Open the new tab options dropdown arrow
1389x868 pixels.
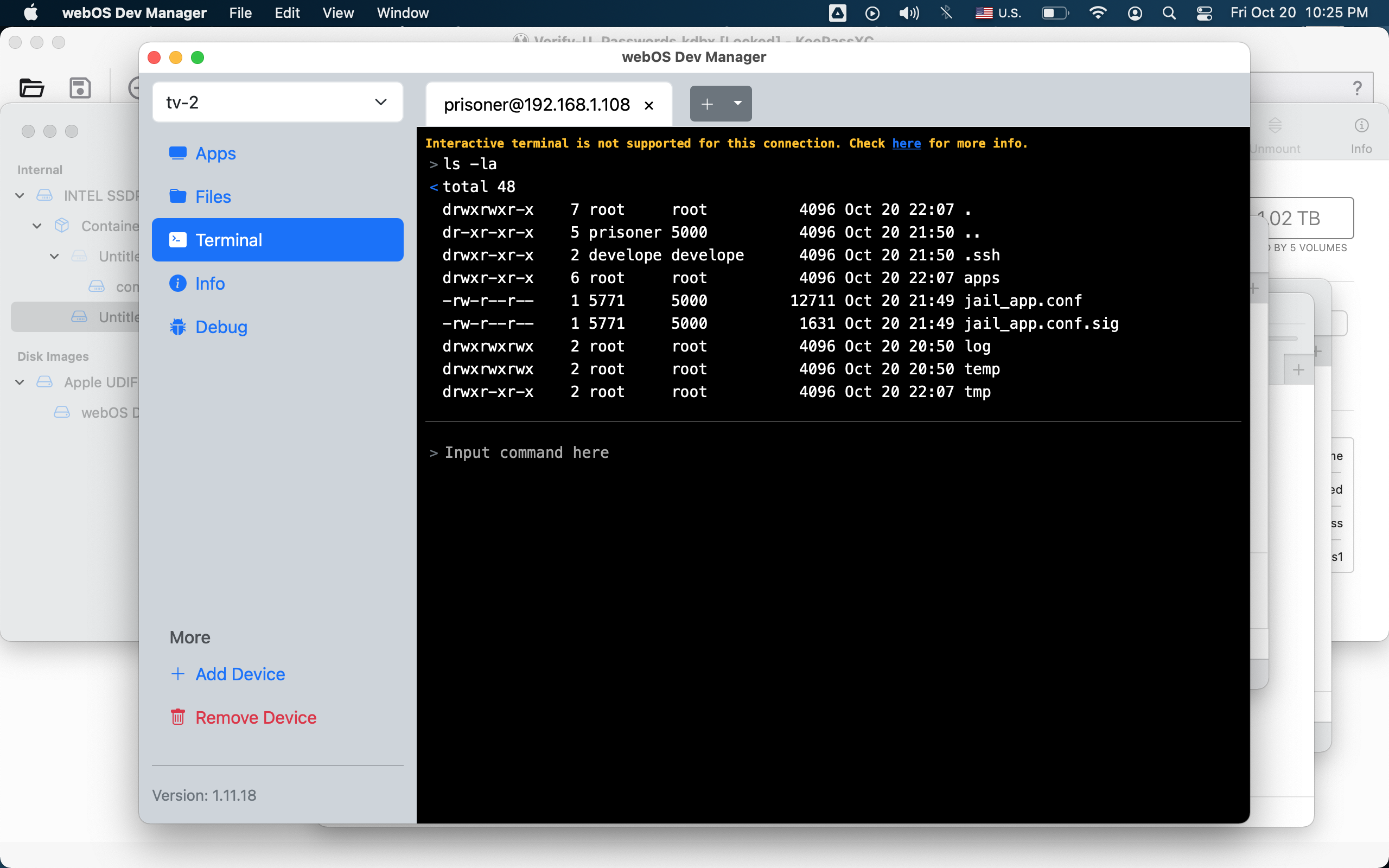pyautogui.click(x=737, y=103)
